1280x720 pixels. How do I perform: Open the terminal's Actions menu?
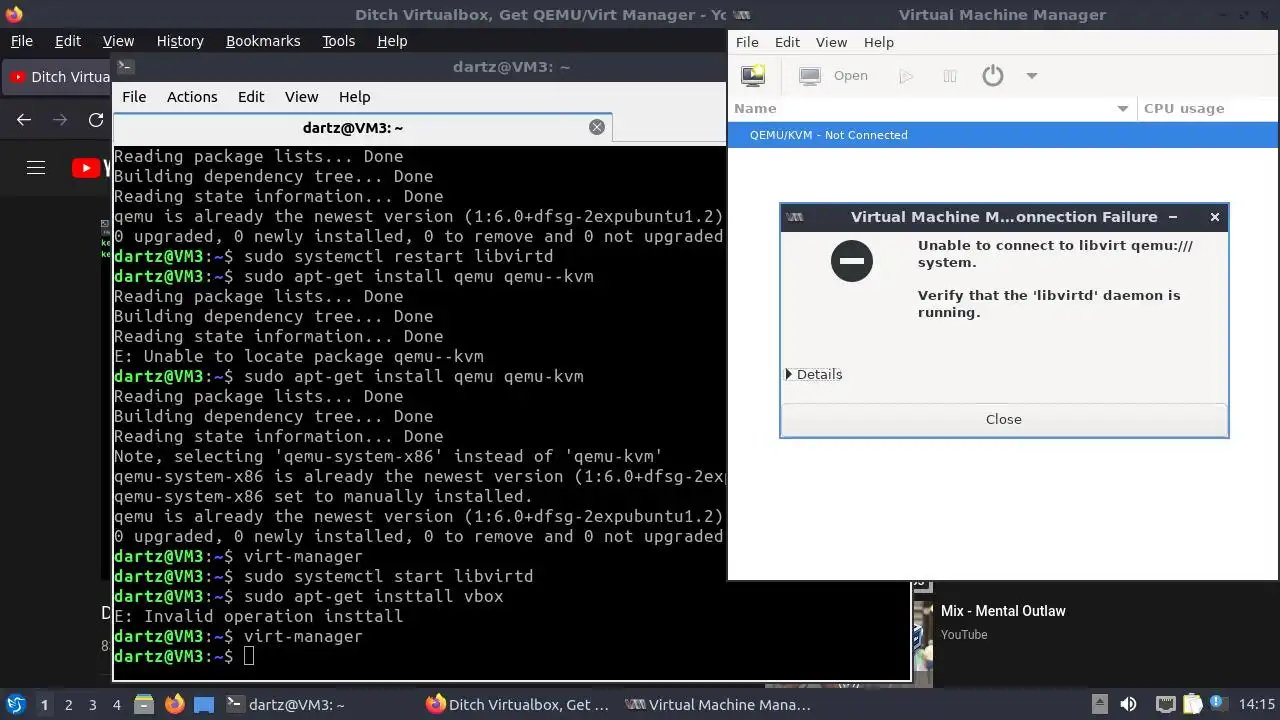point(192,97)
